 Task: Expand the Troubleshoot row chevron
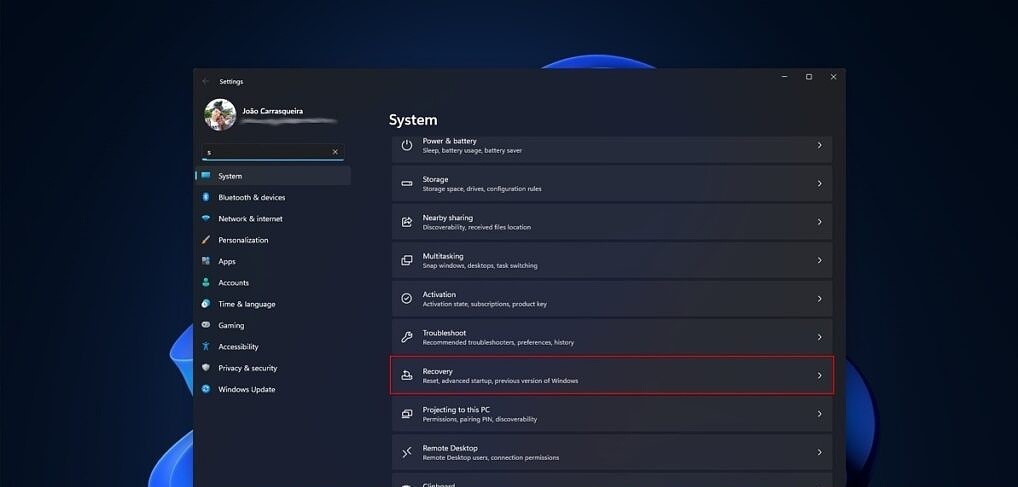point(819,337)
